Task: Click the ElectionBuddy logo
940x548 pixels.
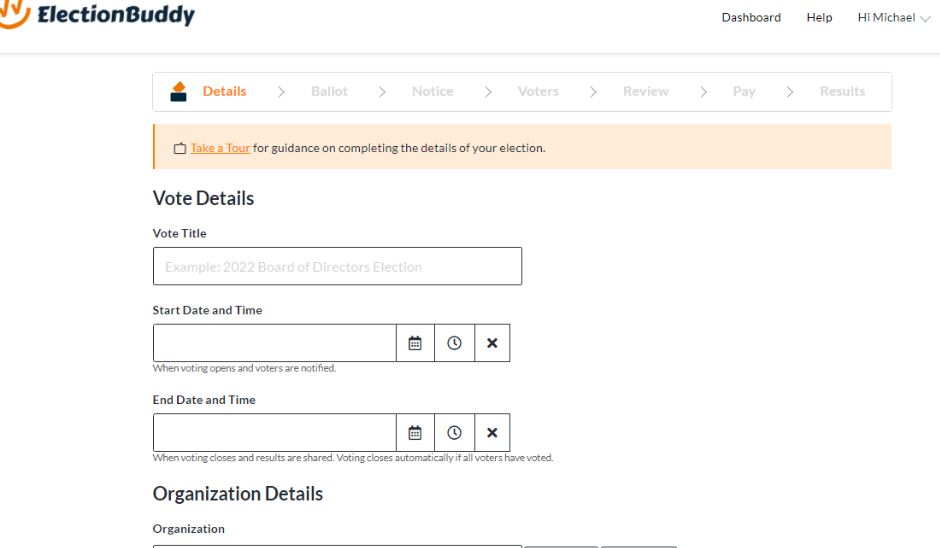Action: tap(97, 14)
